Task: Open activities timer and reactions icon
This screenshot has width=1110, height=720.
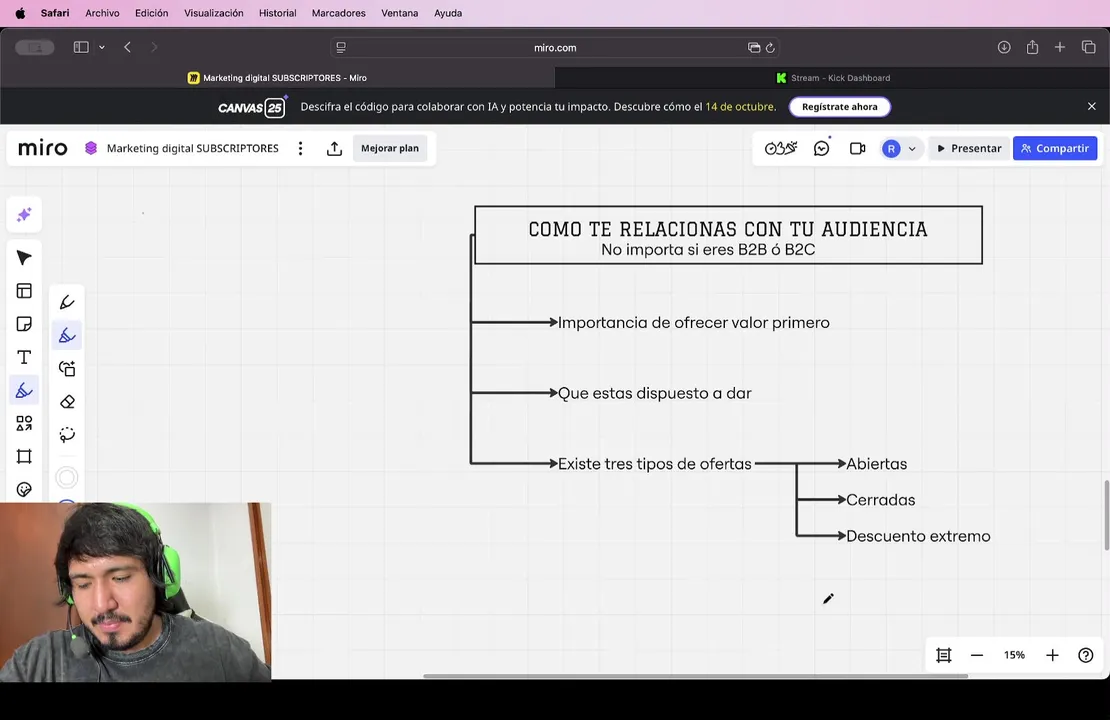Action: [781, 148]
